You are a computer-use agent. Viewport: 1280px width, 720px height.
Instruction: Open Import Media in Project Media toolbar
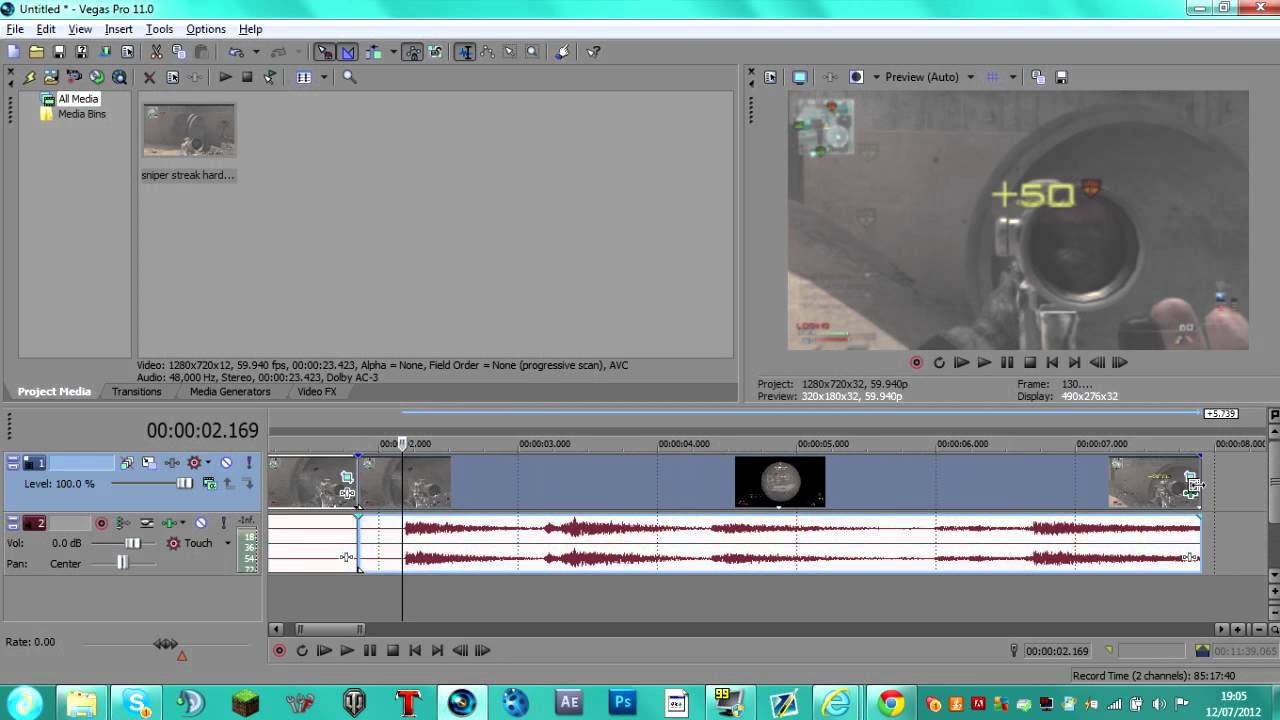pyautogui.click(x=50, y=77)
